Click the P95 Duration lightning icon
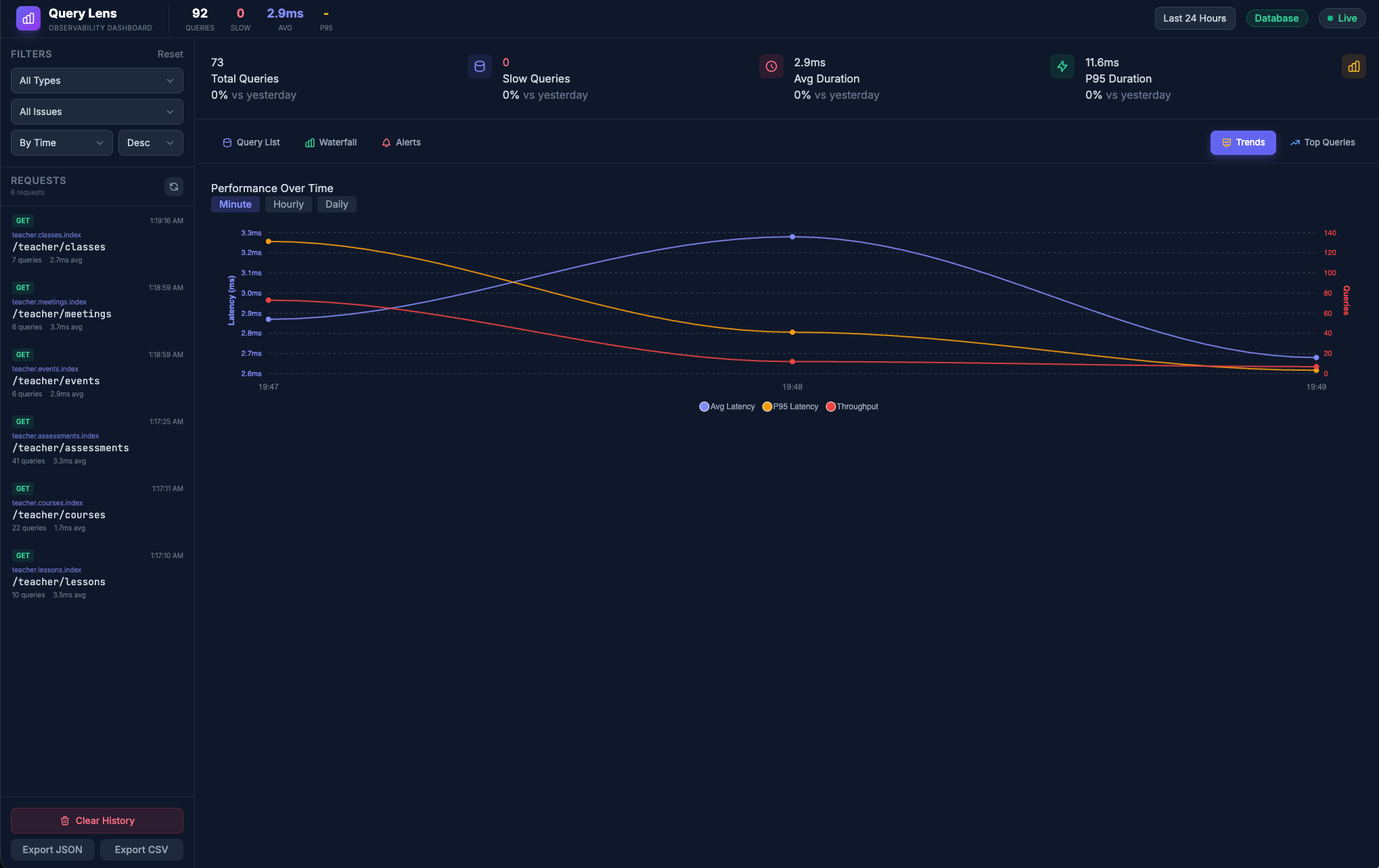Image resolution: width=1379 pixels, height=868 pixels. pos(1062,66)
